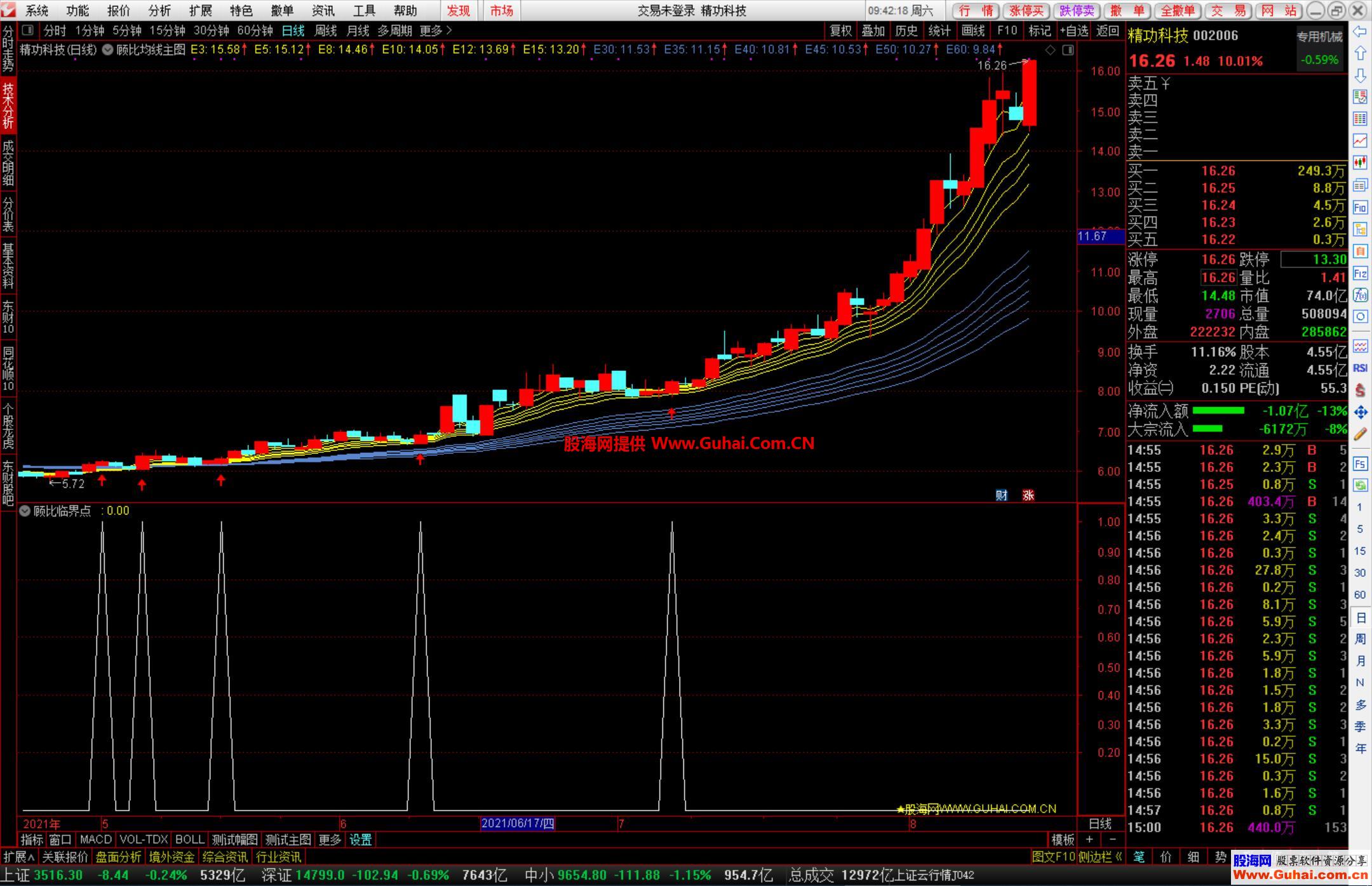Expand the 更多 period options
This screenshot has height=886, width=1372.
(x=436, y=30)
